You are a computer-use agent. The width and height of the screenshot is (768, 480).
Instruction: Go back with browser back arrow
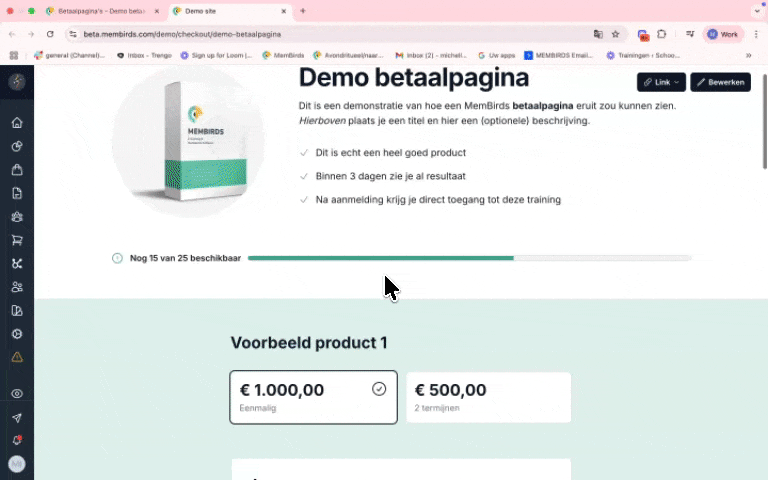[12, 34]
